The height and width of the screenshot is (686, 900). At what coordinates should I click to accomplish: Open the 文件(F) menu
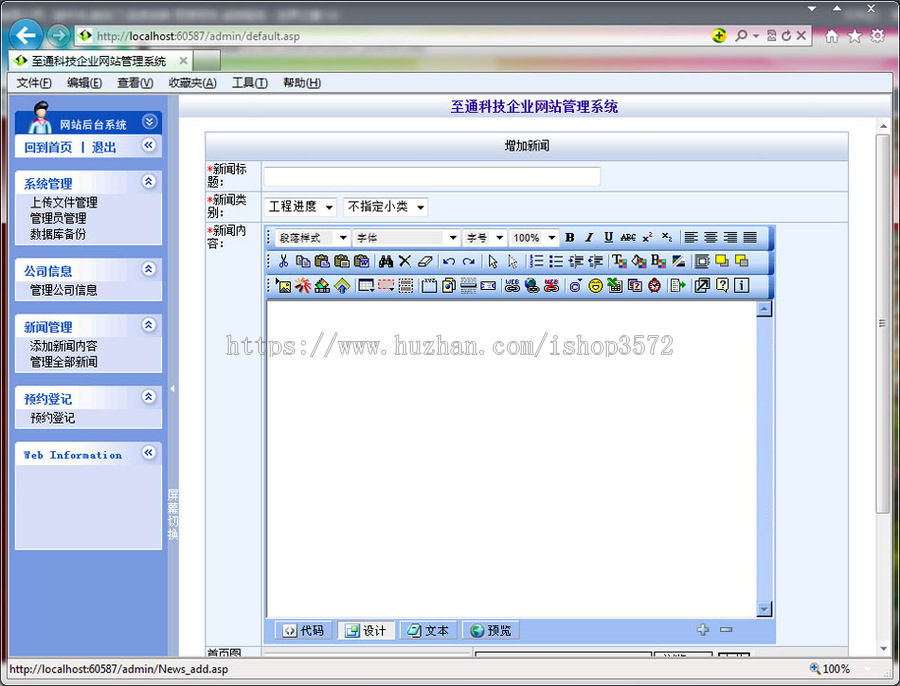[x=34, y=83]
